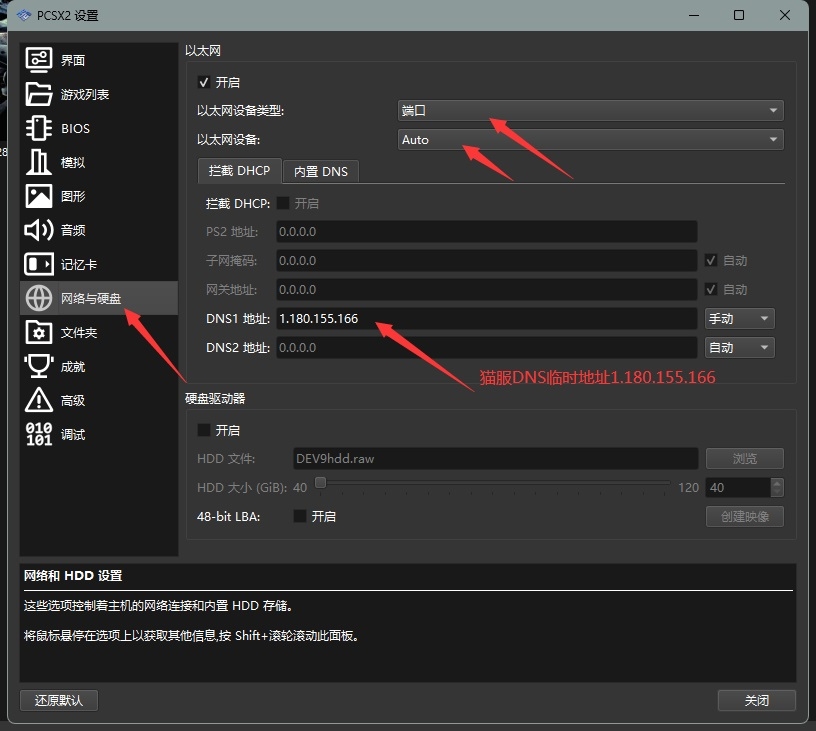Enable the 48-bit LBA checkbox

(x=300, y=516)
